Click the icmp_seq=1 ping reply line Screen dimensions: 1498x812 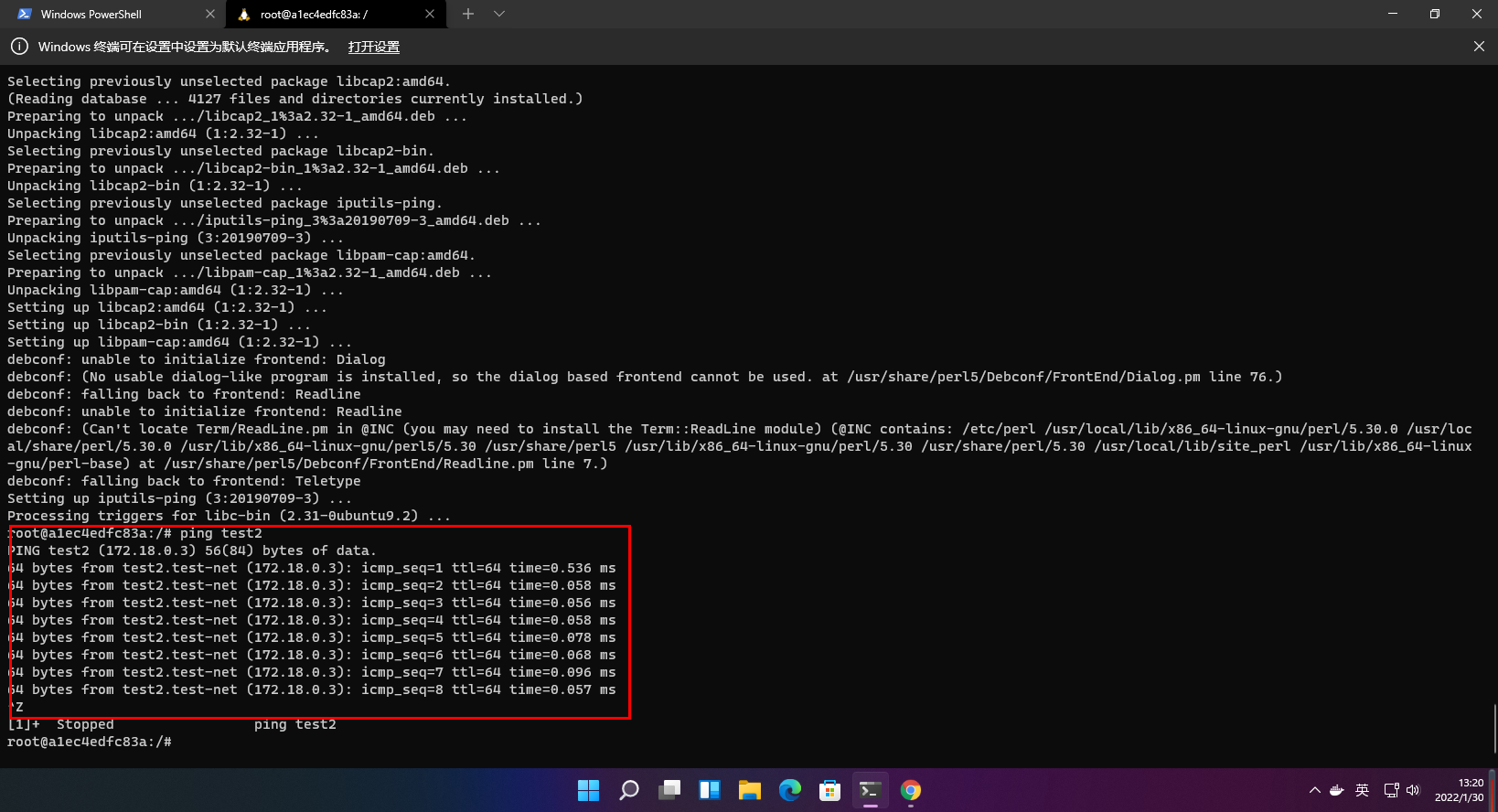tap(312, 568)
